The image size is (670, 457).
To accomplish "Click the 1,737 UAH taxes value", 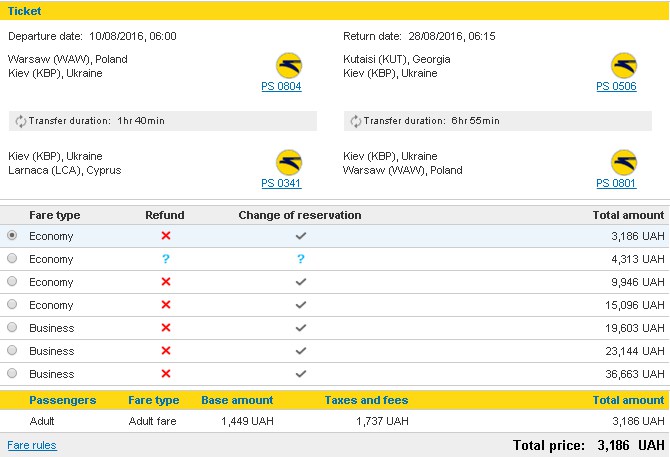I will tap(382, 422).
